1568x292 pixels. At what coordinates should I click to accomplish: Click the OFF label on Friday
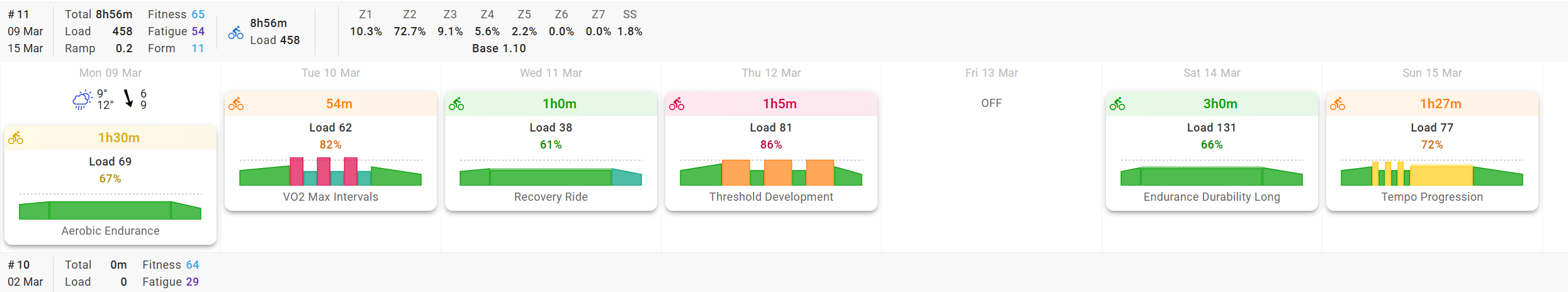(991, 103)
